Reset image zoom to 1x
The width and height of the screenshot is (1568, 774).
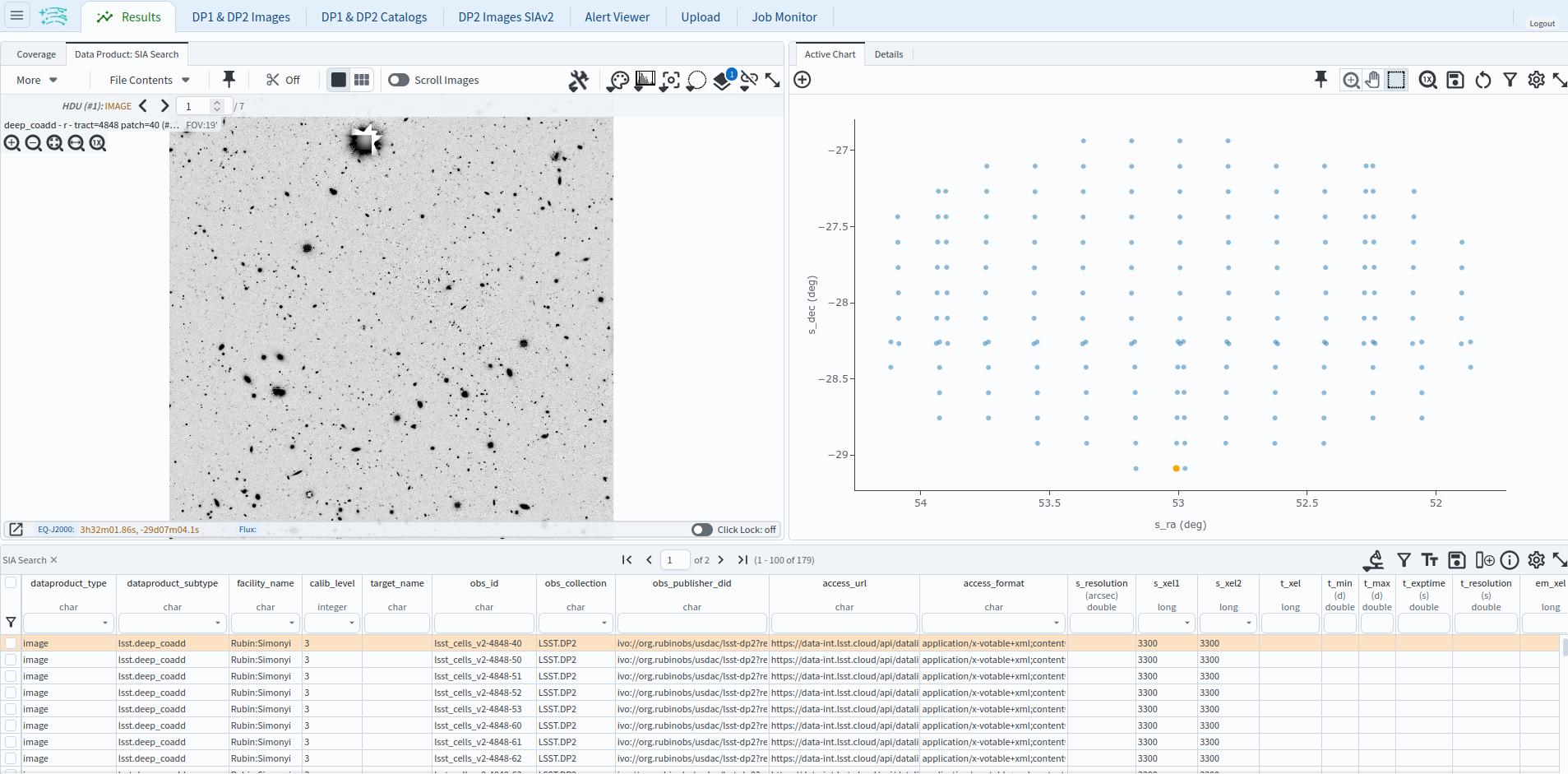tap(98, 143)
